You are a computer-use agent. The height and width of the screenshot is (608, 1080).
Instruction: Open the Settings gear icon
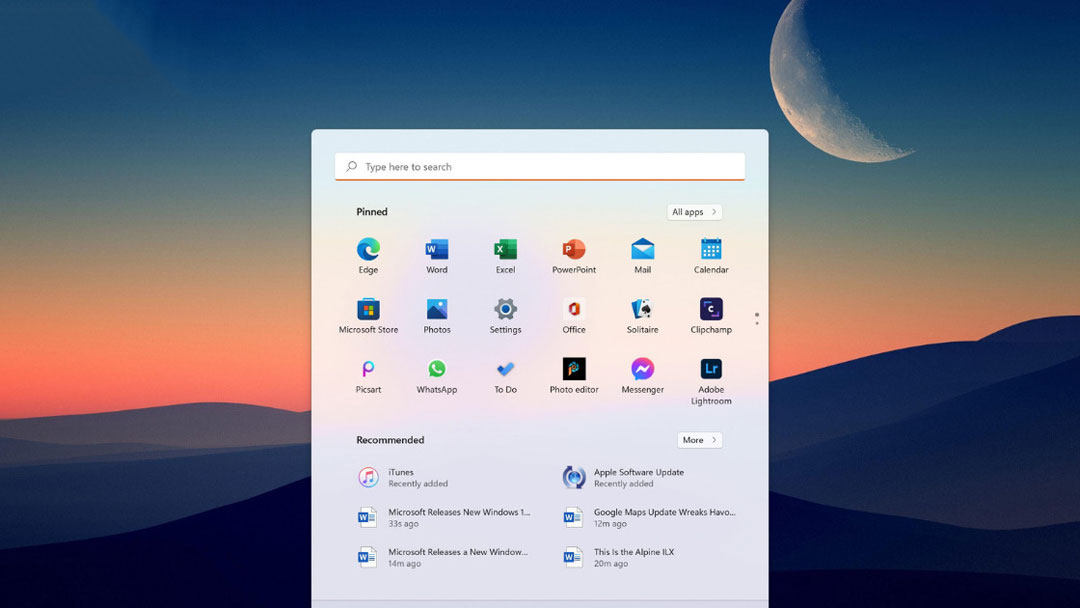[x=505, y=310]
